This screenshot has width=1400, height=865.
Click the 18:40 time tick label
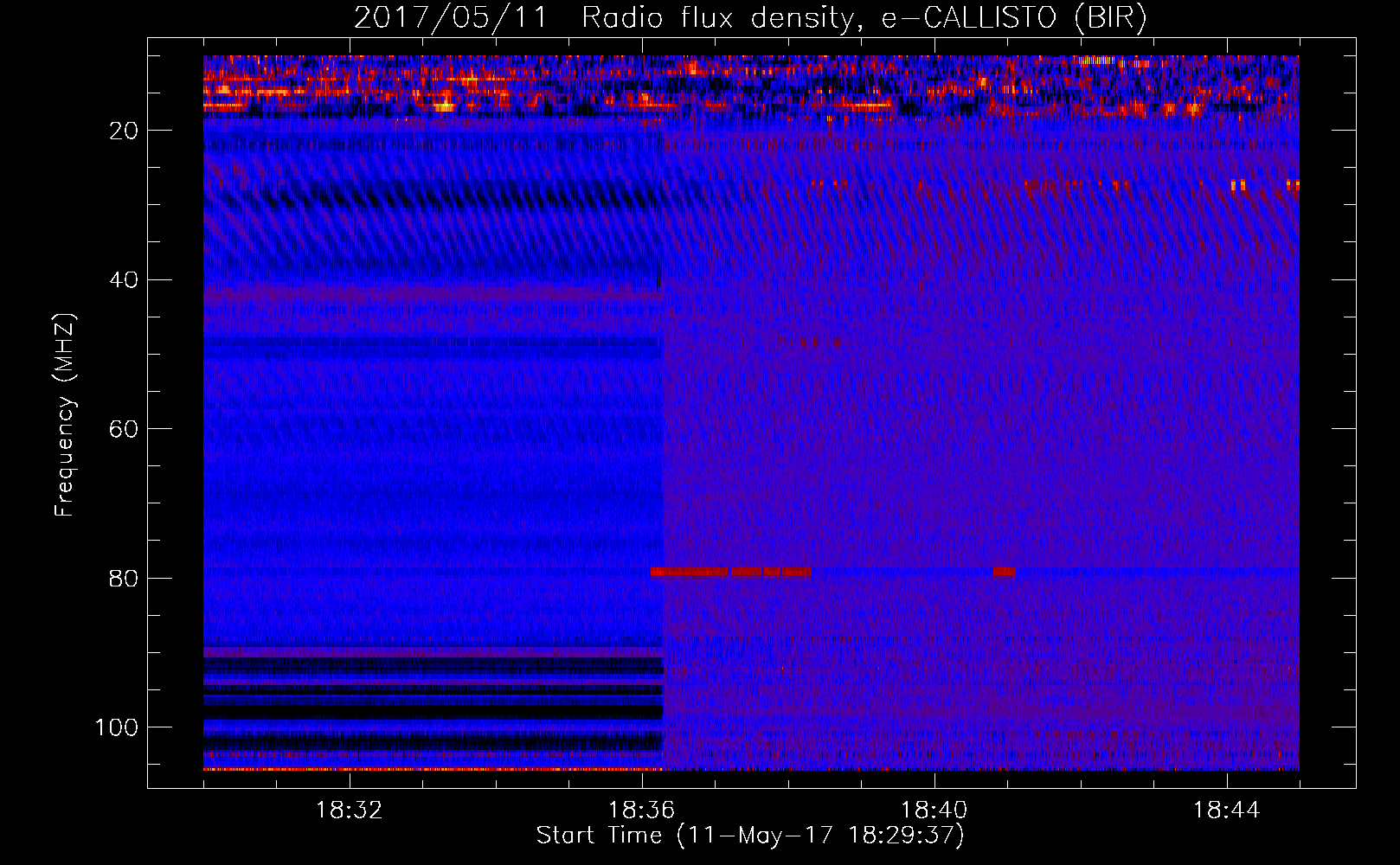[934, 811]
